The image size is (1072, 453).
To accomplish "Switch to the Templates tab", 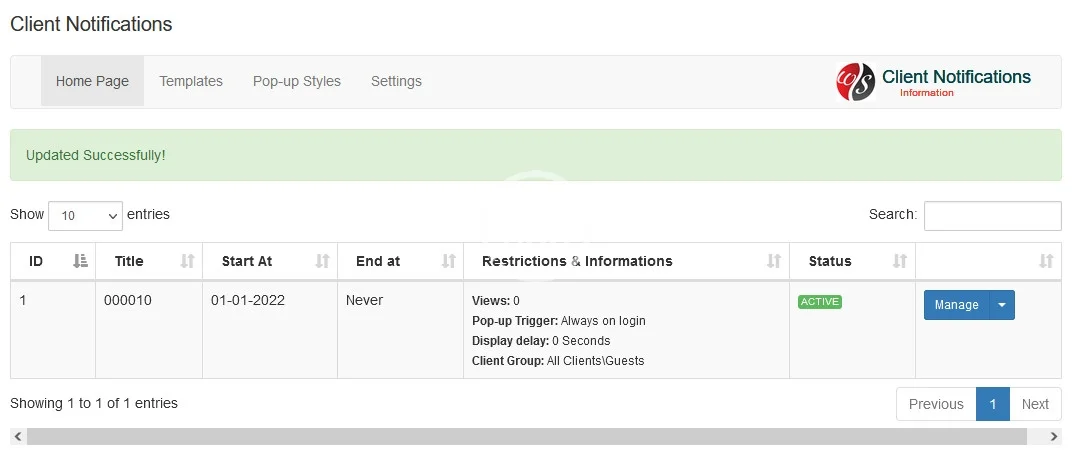I will pos(191,81).
